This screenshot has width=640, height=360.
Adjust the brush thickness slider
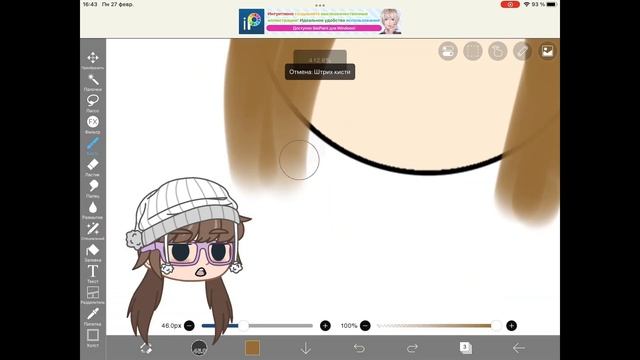(257, 326)
